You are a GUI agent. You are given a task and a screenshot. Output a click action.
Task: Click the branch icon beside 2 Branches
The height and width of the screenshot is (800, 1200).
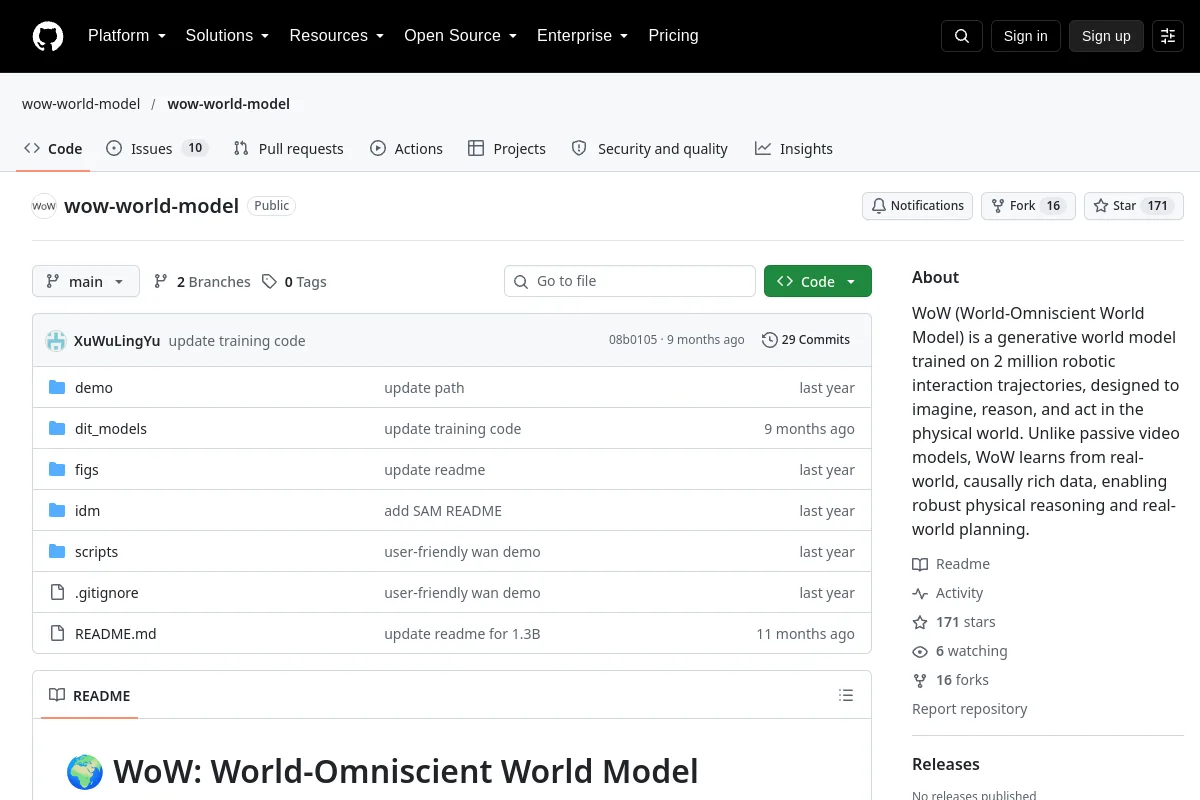[161, 282]
